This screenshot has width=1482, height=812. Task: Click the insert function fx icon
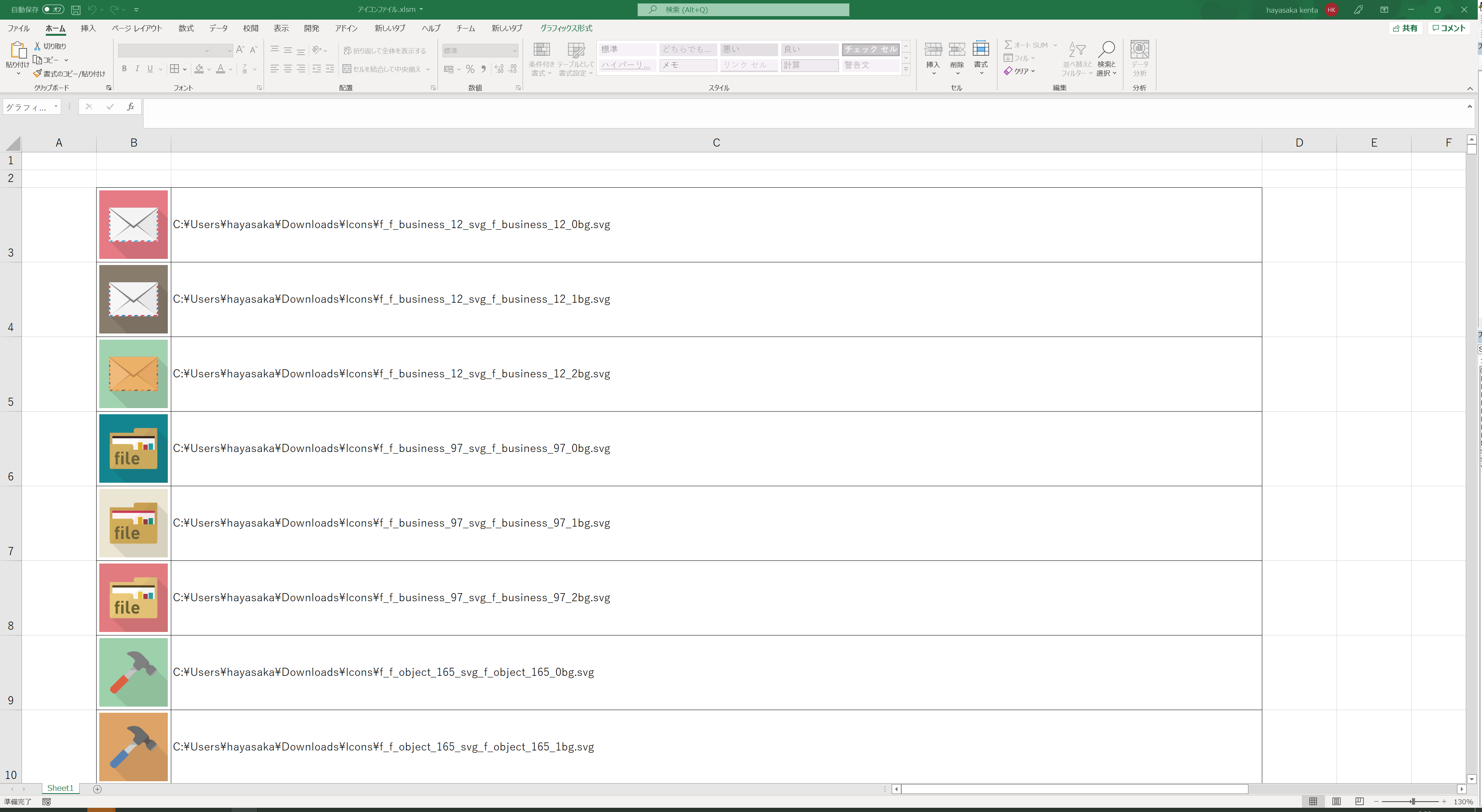(x=130, y=107)
